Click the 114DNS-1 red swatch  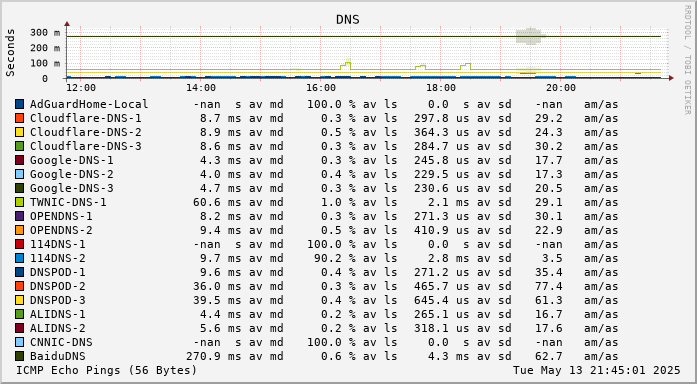pos(20,244)
